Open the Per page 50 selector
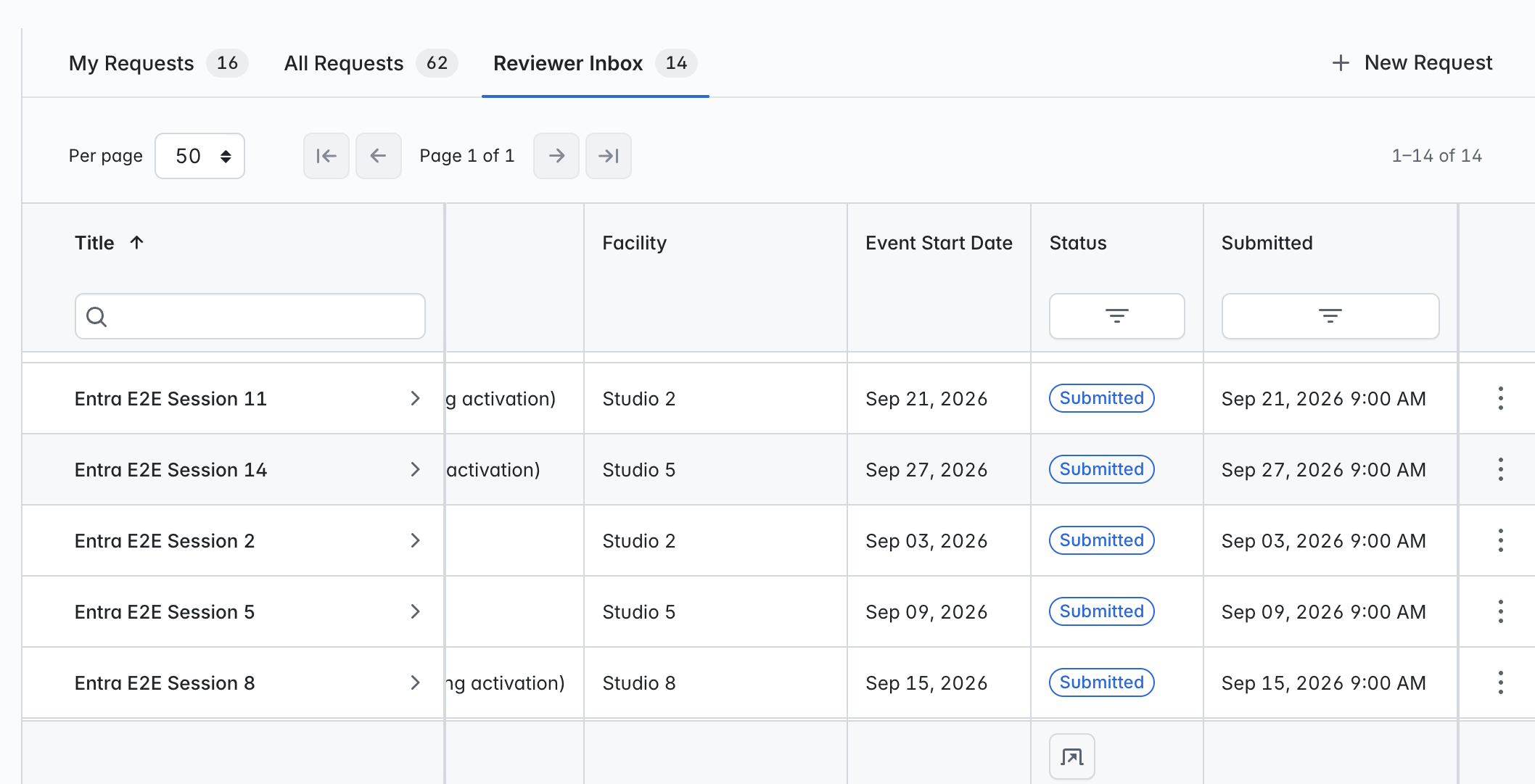 pyautogui.click(x=200, y=156)
